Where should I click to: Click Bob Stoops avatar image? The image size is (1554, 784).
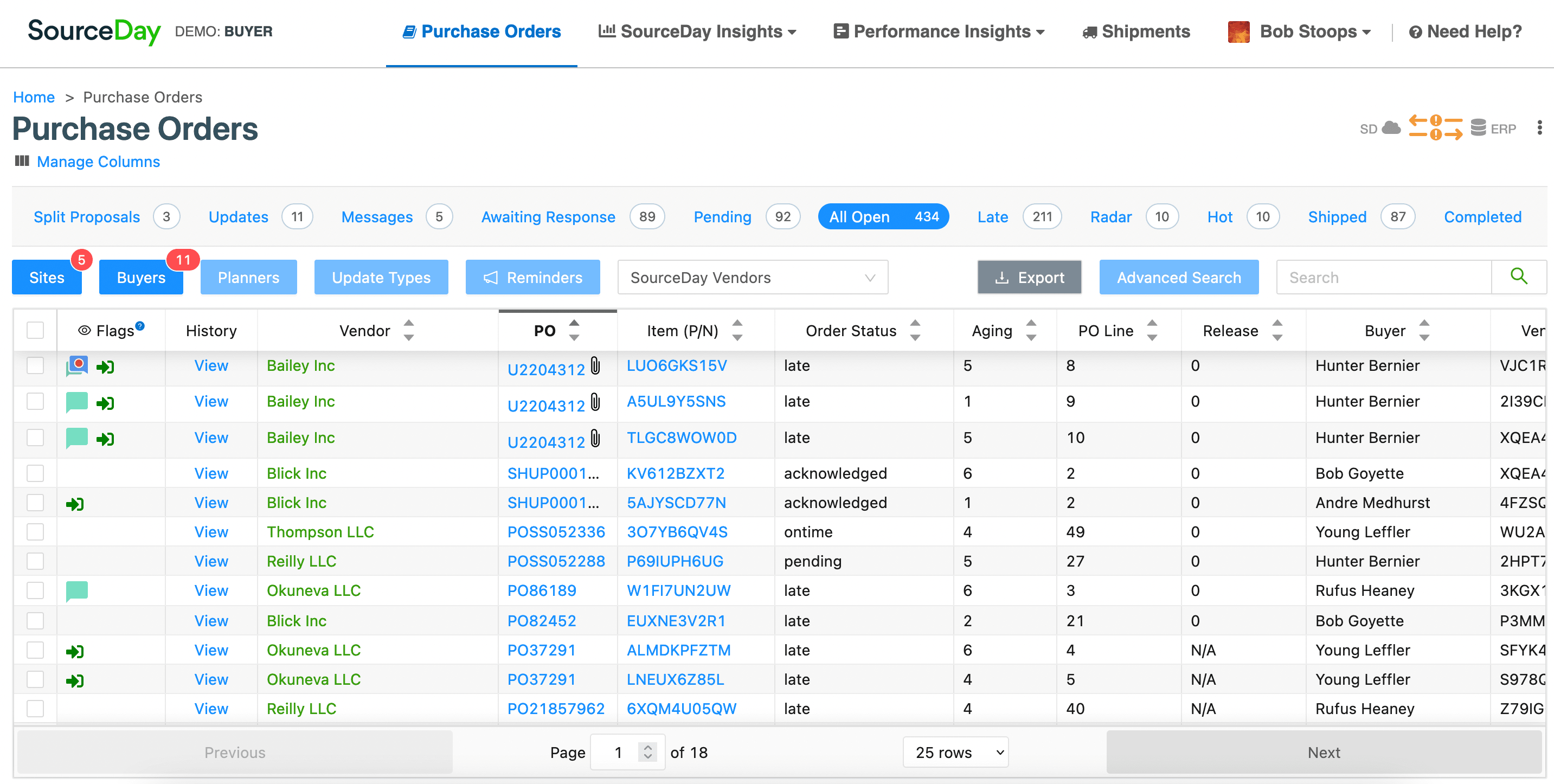1238,31
